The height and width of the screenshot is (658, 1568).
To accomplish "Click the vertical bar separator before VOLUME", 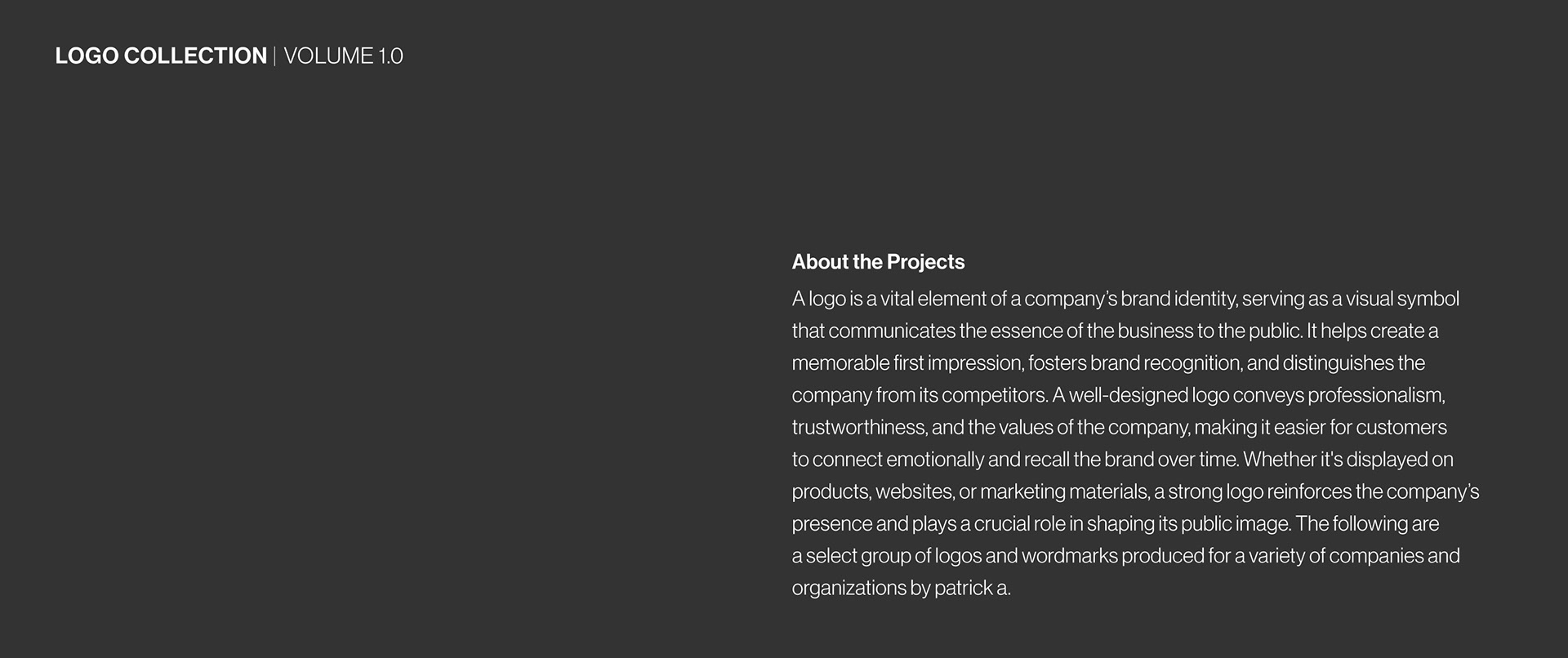I will click(275, 56).
